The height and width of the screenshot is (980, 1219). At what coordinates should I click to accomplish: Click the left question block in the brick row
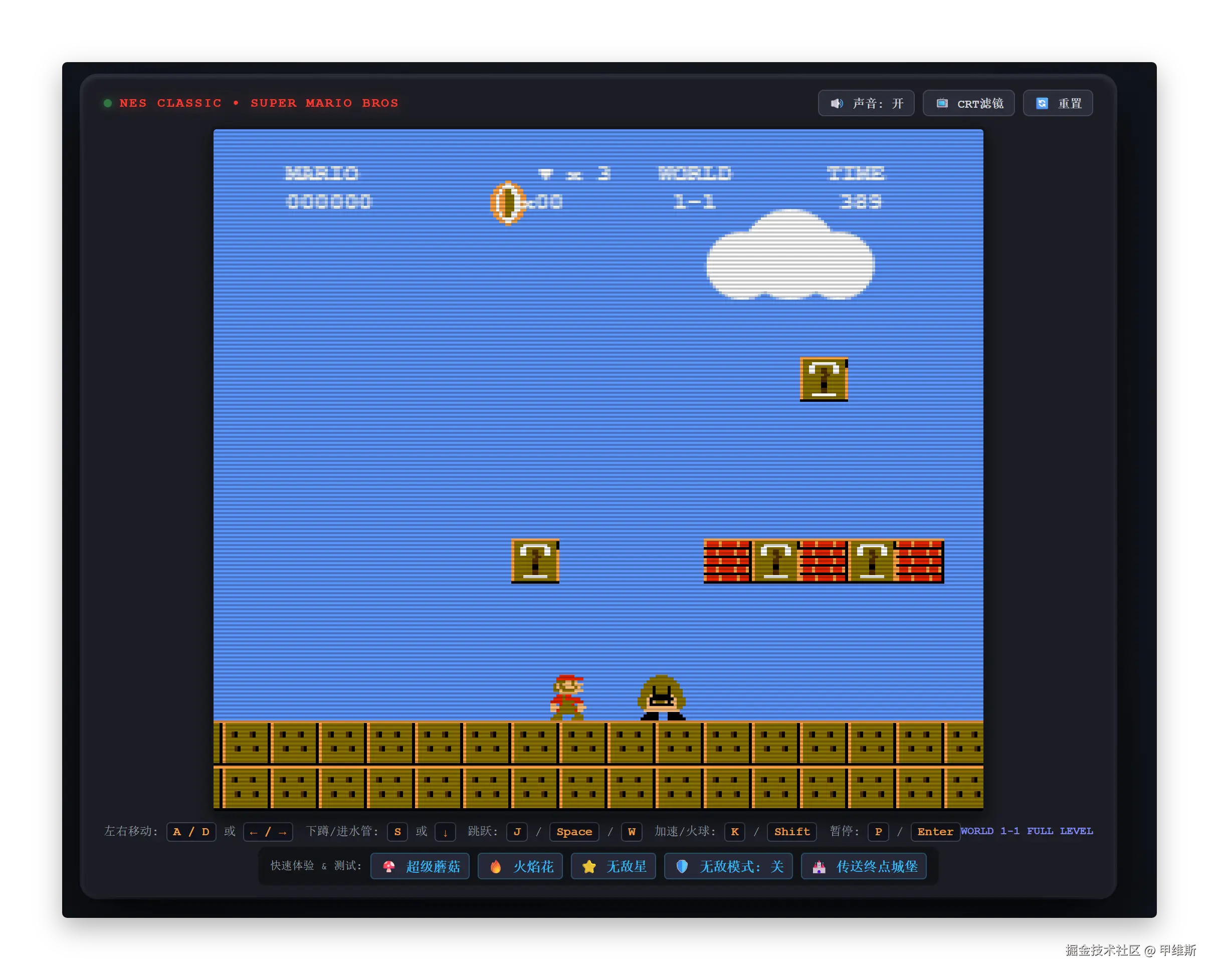tap(776, 561)
